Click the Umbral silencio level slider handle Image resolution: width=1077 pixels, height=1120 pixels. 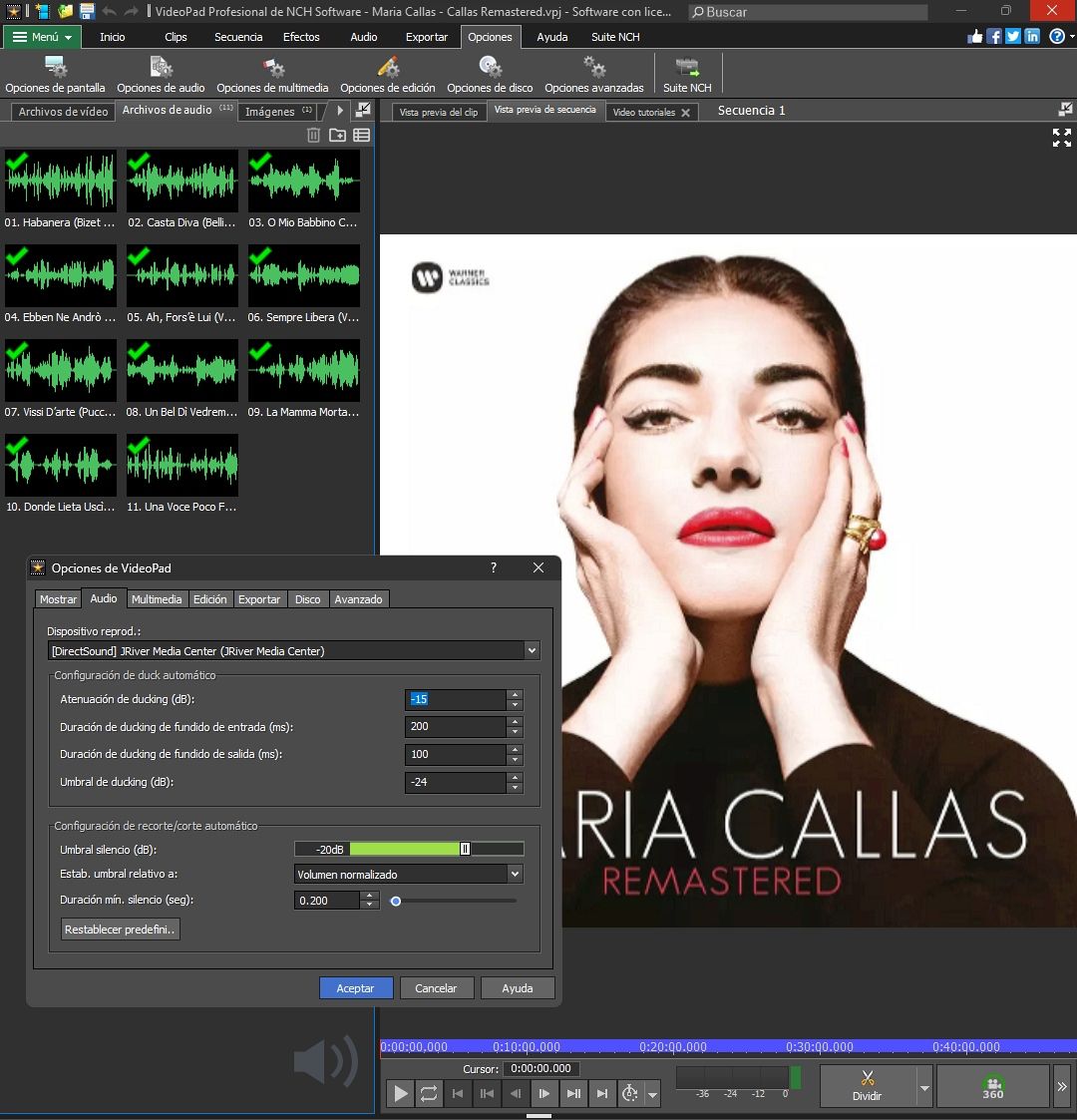(465, 849)
